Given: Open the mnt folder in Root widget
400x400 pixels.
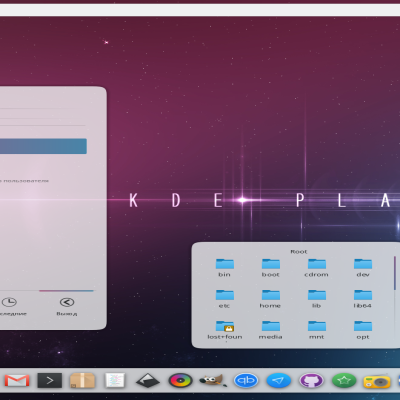Looking at the screenshot, I should pyautogui.click(x=317, y=330).
